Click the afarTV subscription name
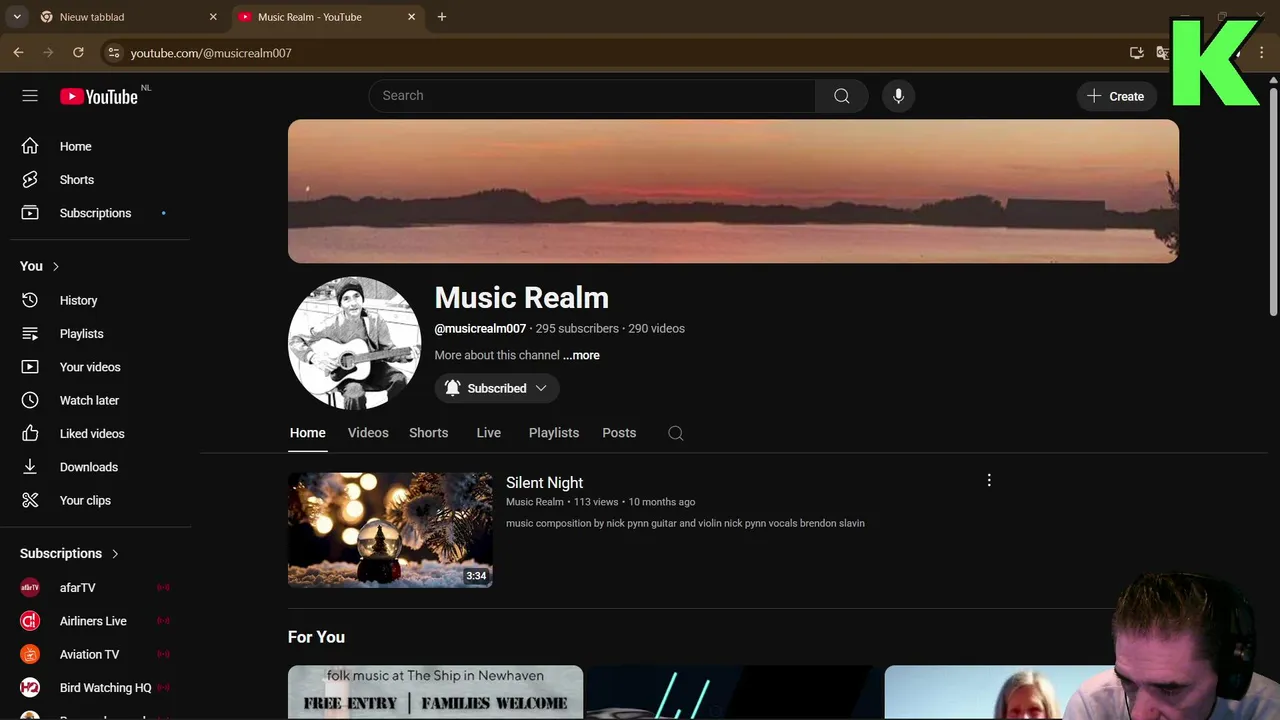 [78, 588]
